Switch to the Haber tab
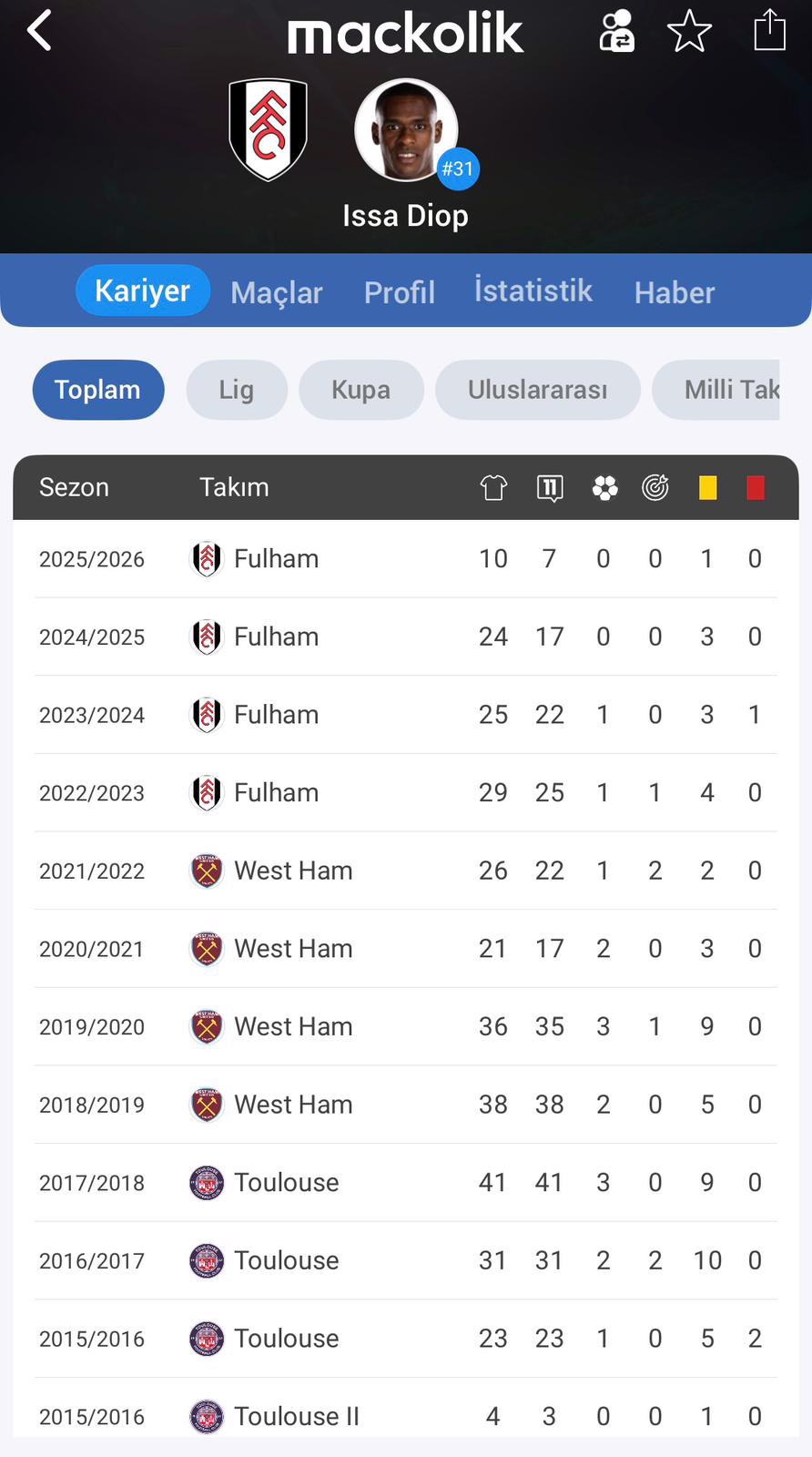 pos(674,292)
